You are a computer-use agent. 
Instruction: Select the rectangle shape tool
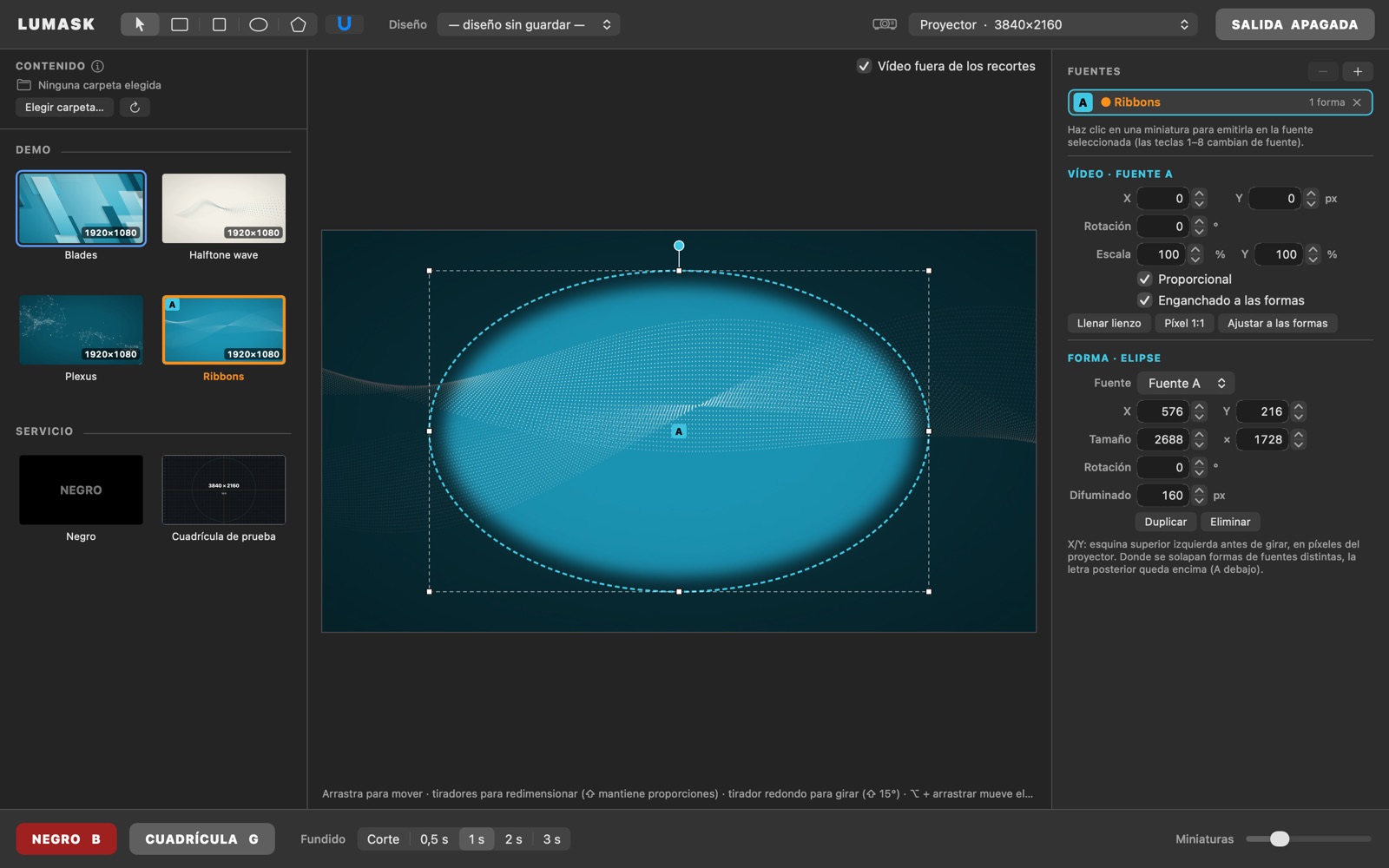(180, 24)
